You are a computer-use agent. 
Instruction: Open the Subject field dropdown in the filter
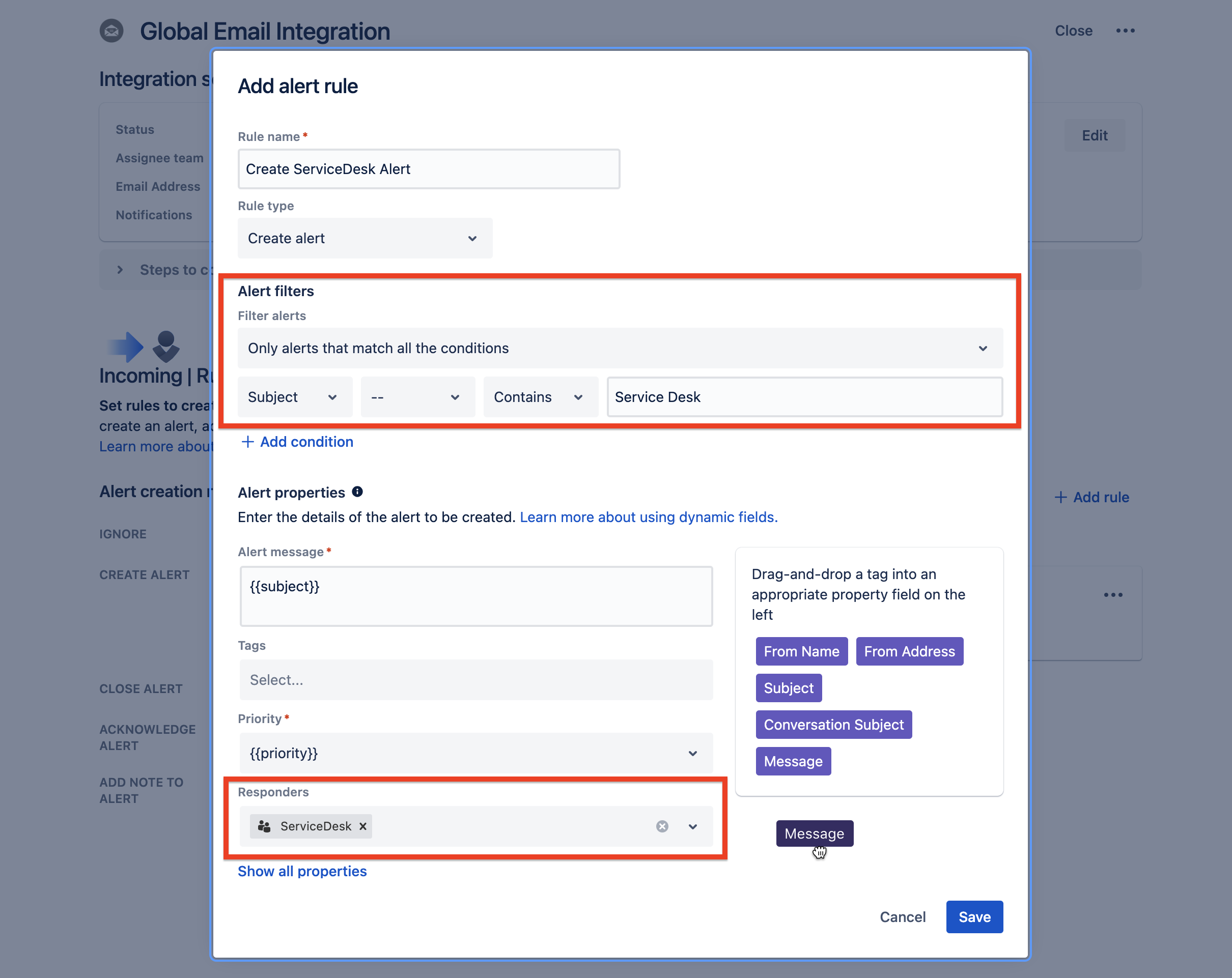click(x=295, y=397)
